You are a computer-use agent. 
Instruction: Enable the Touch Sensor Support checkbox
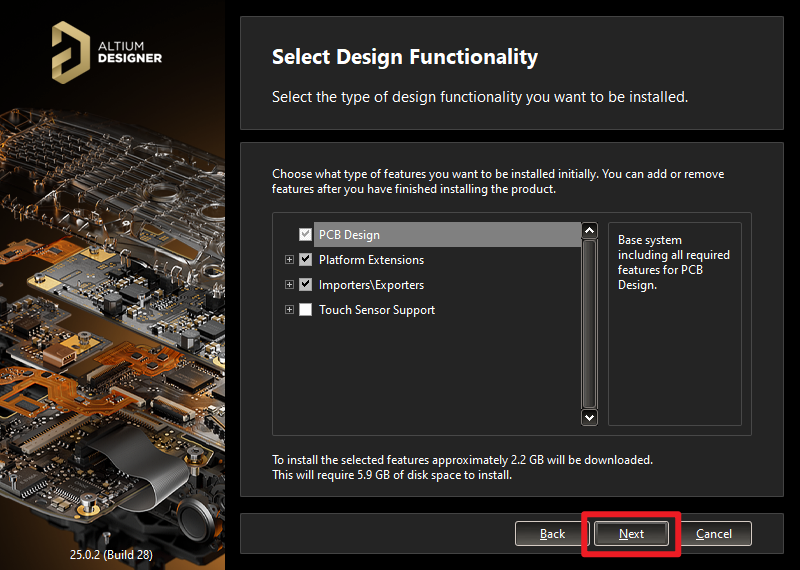pyautogui.click(x=305, y=310)
